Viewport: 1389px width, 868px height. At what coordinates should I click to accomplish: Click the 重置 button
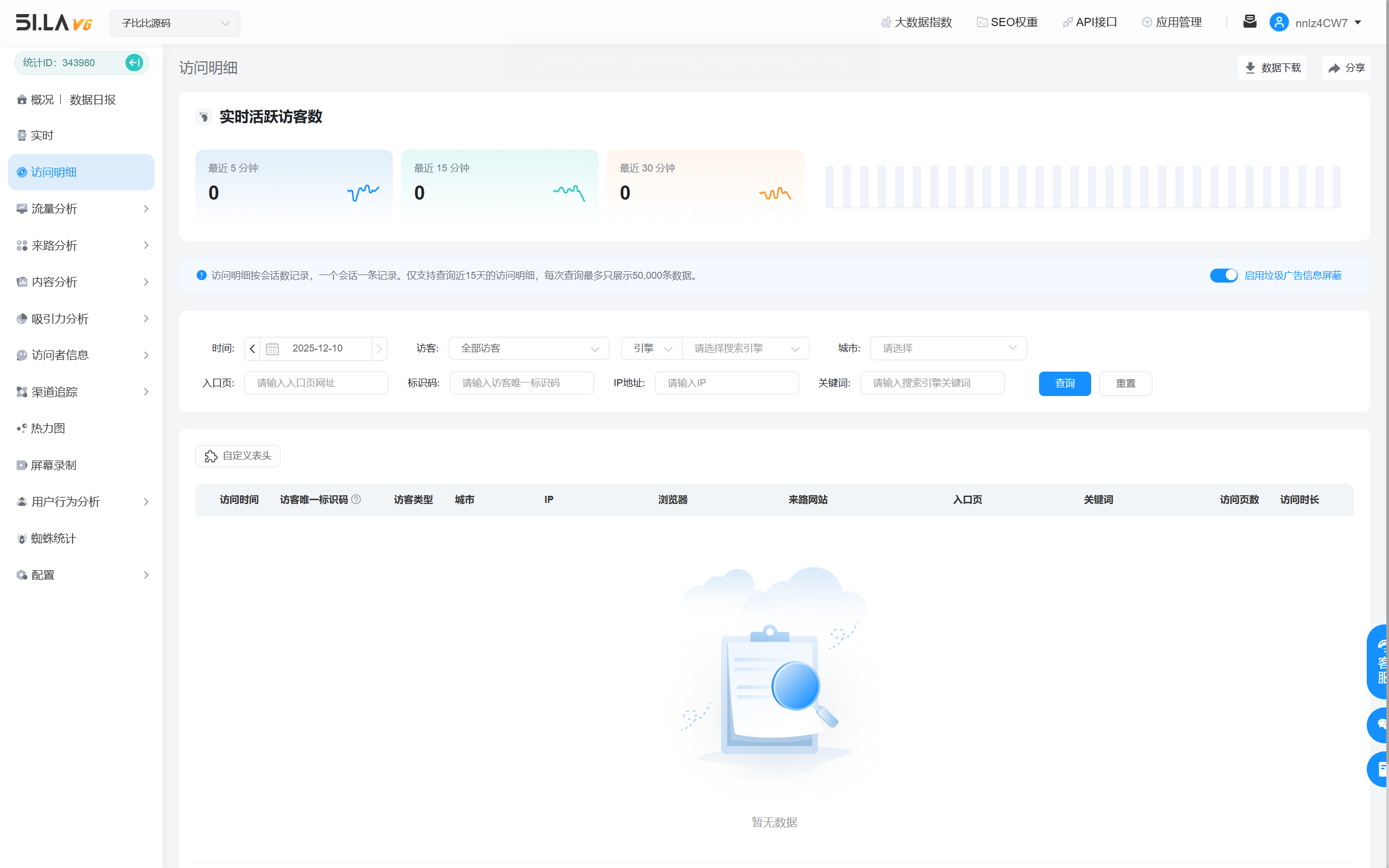[x=1125, y=384]
